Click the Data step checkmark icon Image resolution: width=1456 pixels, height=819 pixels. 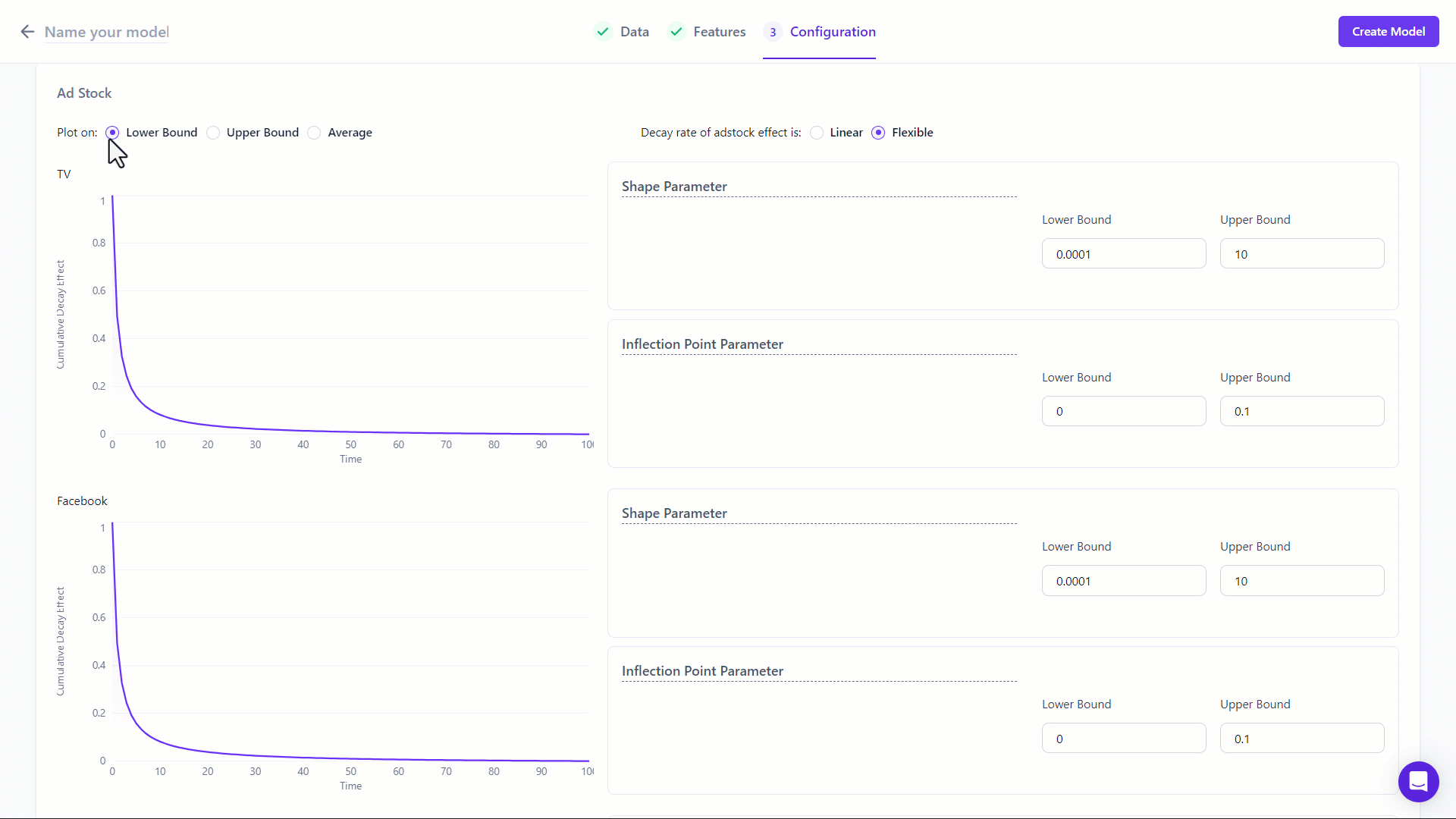tap(603, 31)
